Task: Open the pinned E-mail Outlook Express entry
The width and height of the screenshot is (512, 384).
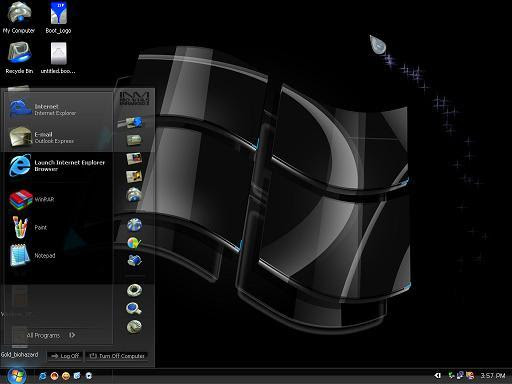Action: (58, 137)
